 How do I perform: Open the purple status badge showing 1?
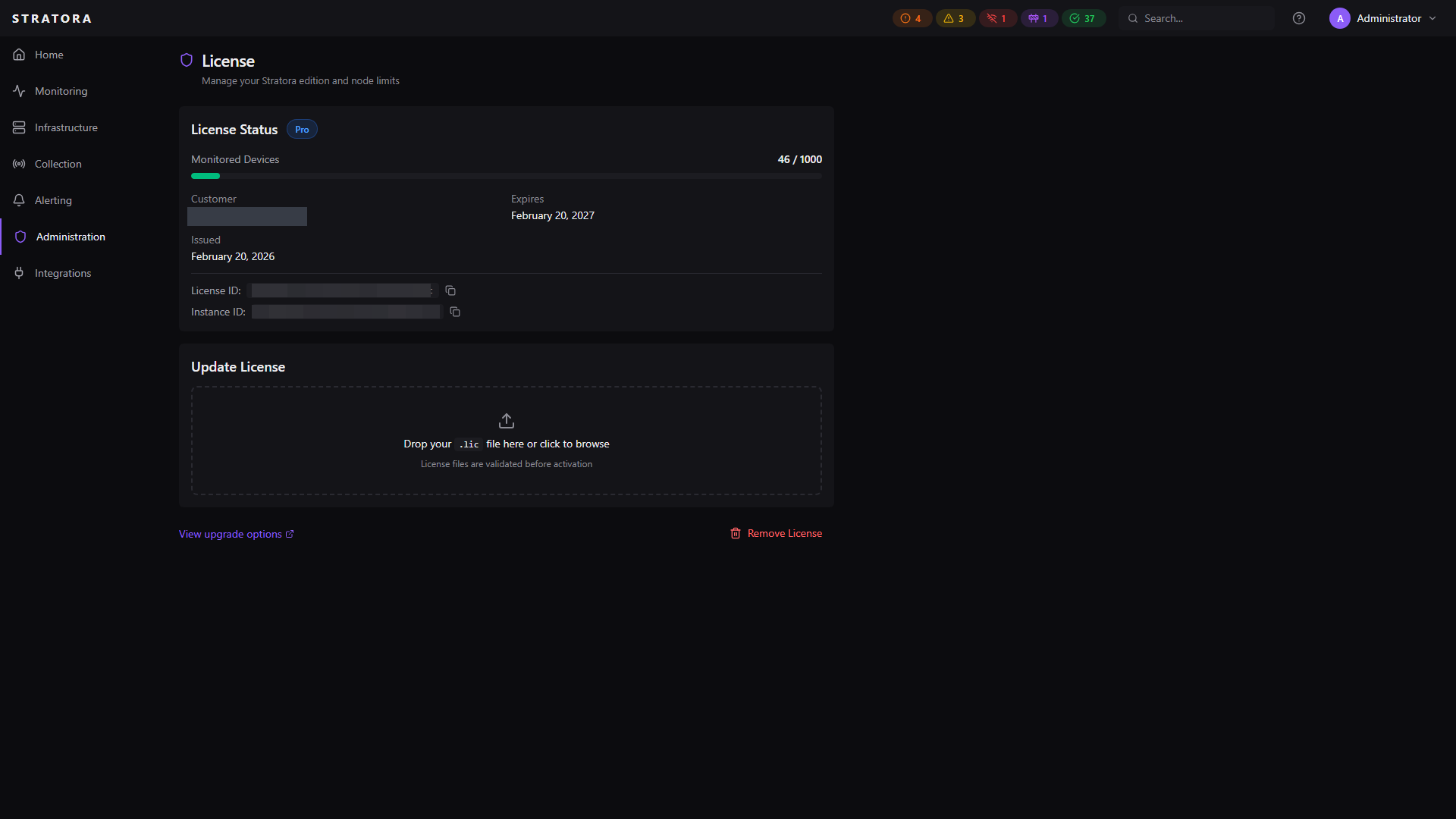click(1039, 18)
